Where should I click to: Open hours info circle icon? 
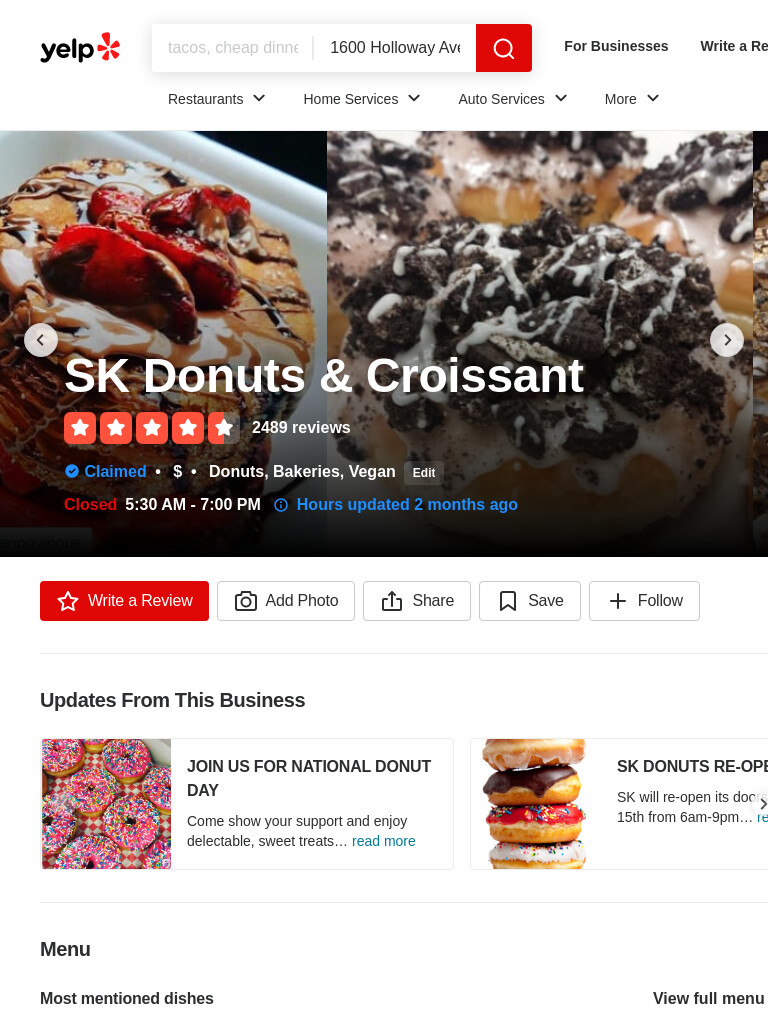(x=281, y=505)
